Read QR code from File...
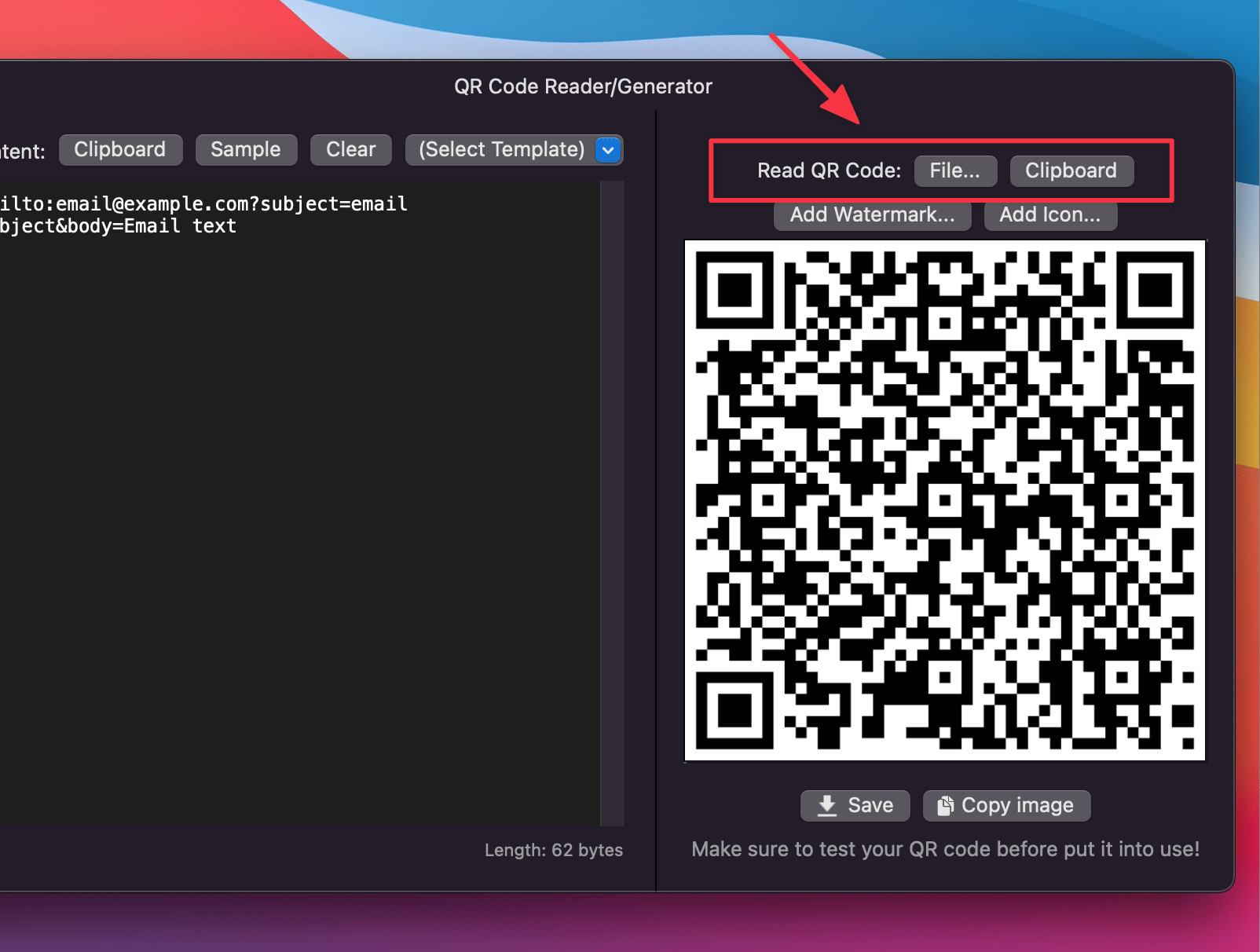Screen dimensions: 1260x952 tap(955, 170)
